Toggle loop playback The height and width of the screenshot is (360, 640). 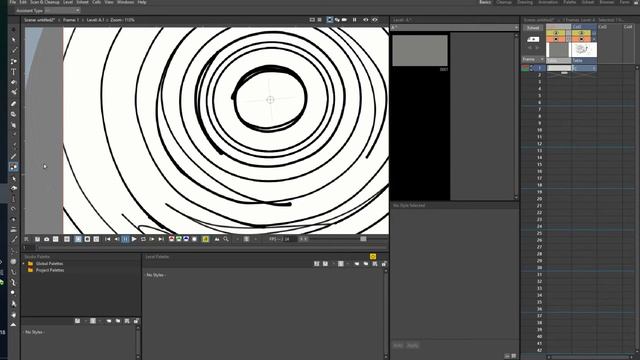pos(143,239)
